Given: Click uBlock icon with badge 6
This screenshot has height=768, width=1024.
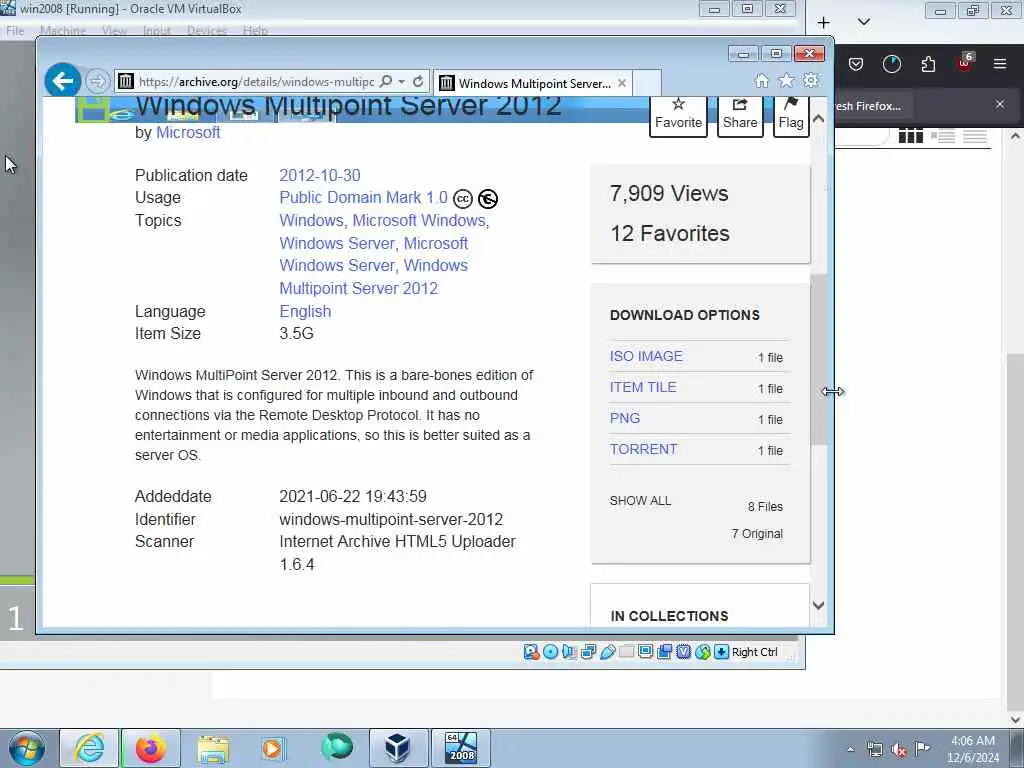Looking at the screenshot, I should [x=965, y=63].
